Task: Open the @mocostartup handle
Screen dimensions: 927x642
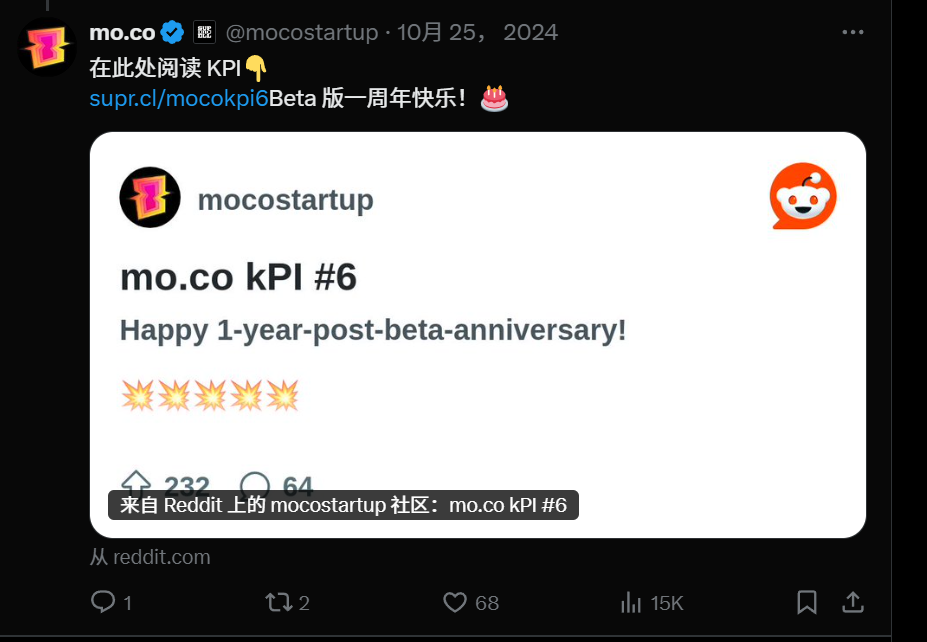Action: pyautogui.click(x=301, y=32)
